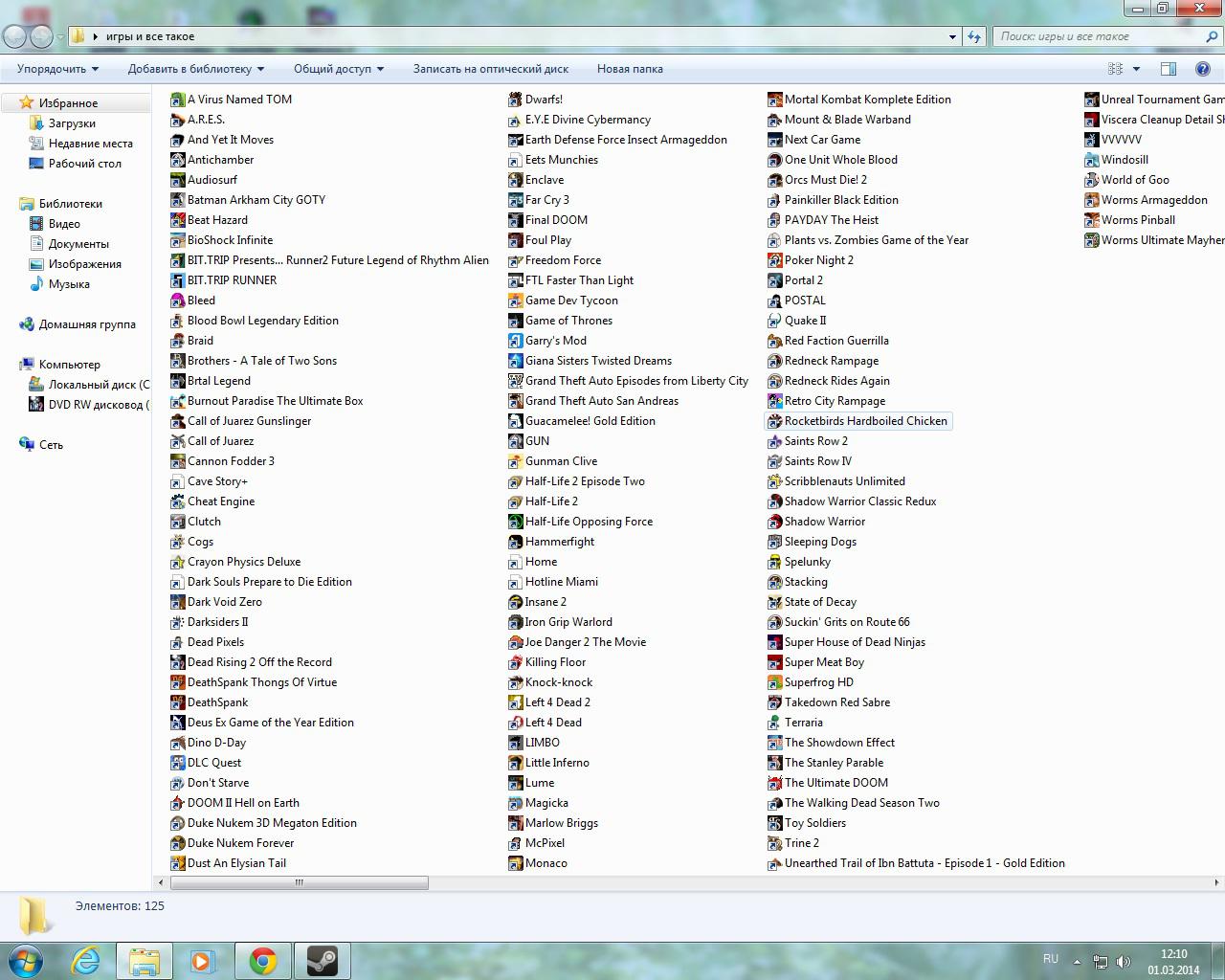Viewport: 1225px width, 980px height.
Task: Click the refresh button beside address bar
Action: pos(974,36)
